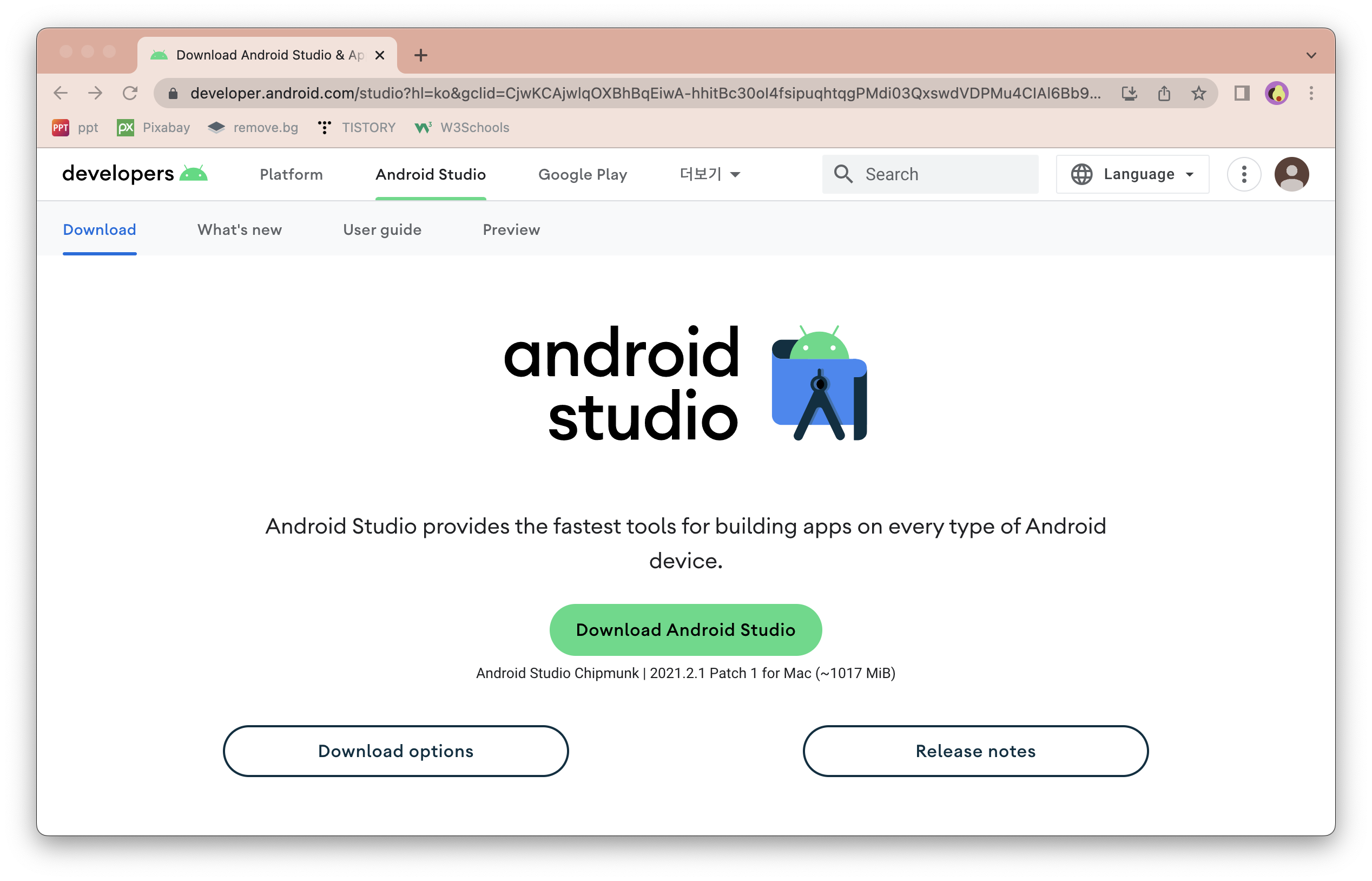Screen dimensions: 1372x881
Task: Open Chrome's three-dot menu
Action: [x=1311, y=93]
